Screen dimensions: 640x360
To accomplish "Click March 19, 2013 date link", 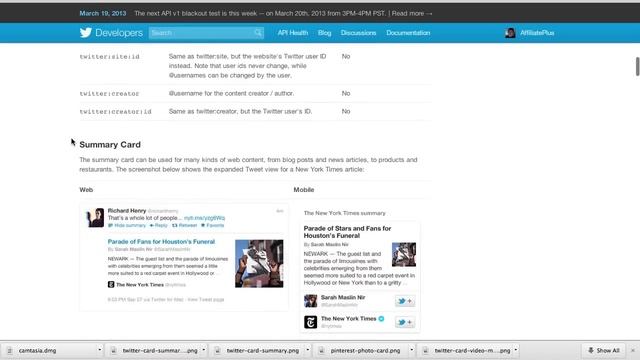I will 103,13.
